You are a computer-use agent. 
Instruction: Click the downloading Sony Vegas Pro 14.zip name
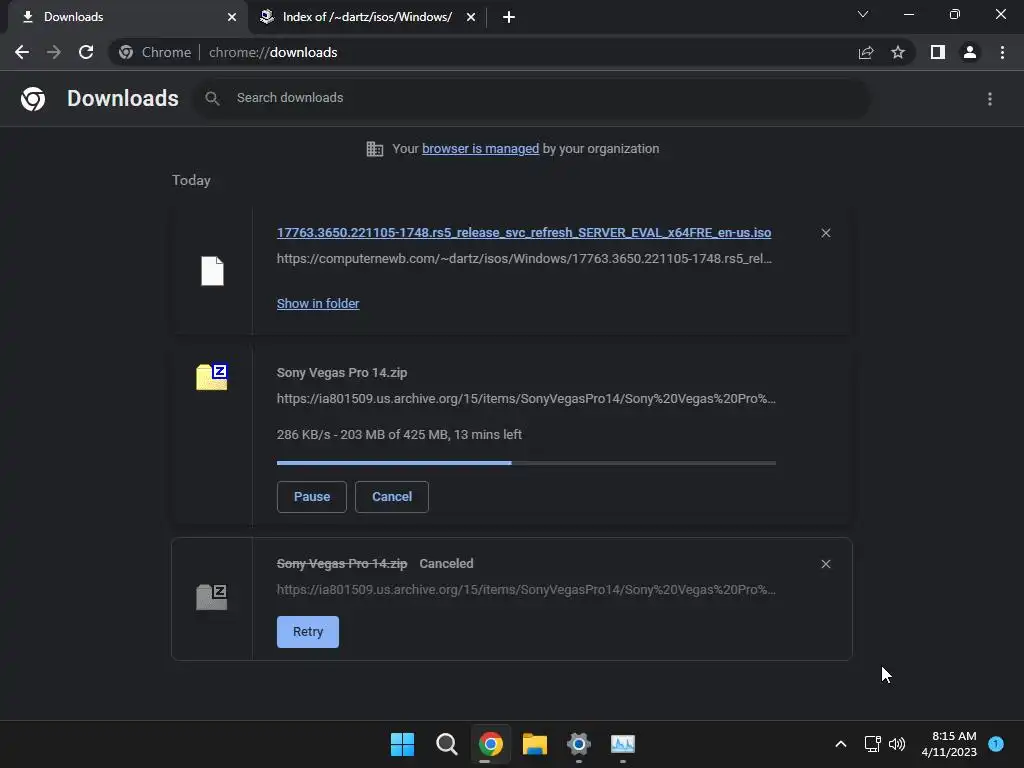coord(342,373)
